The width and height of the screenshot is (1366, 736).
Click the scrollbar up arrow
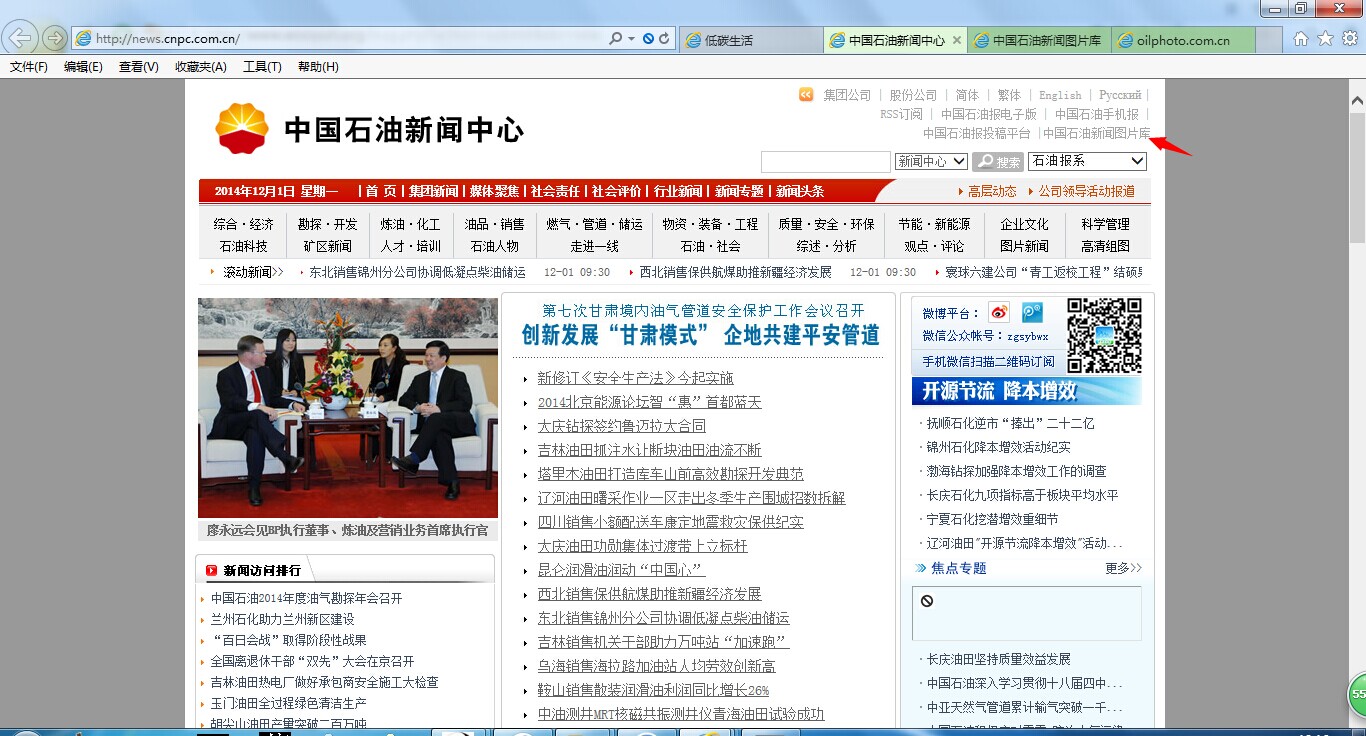(1357, 101)
